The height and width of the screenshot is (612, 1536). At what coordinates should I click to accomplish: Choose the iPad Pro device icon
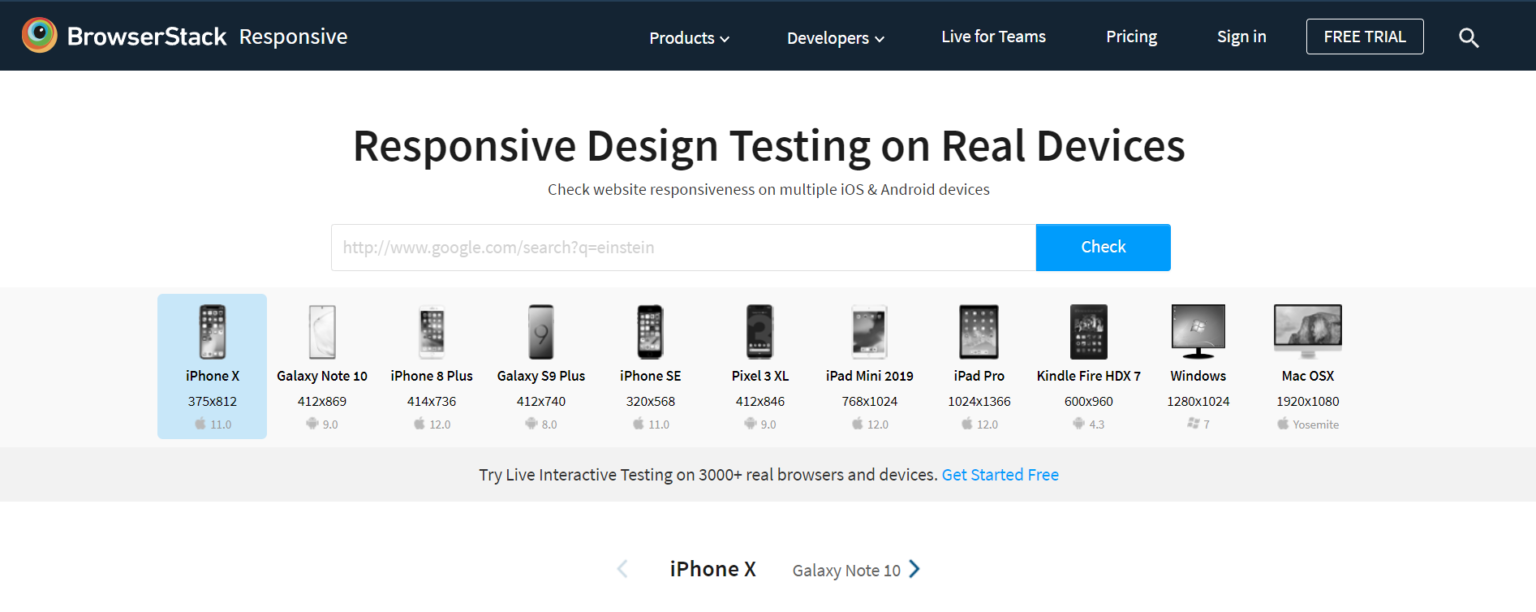pos(977,332)
